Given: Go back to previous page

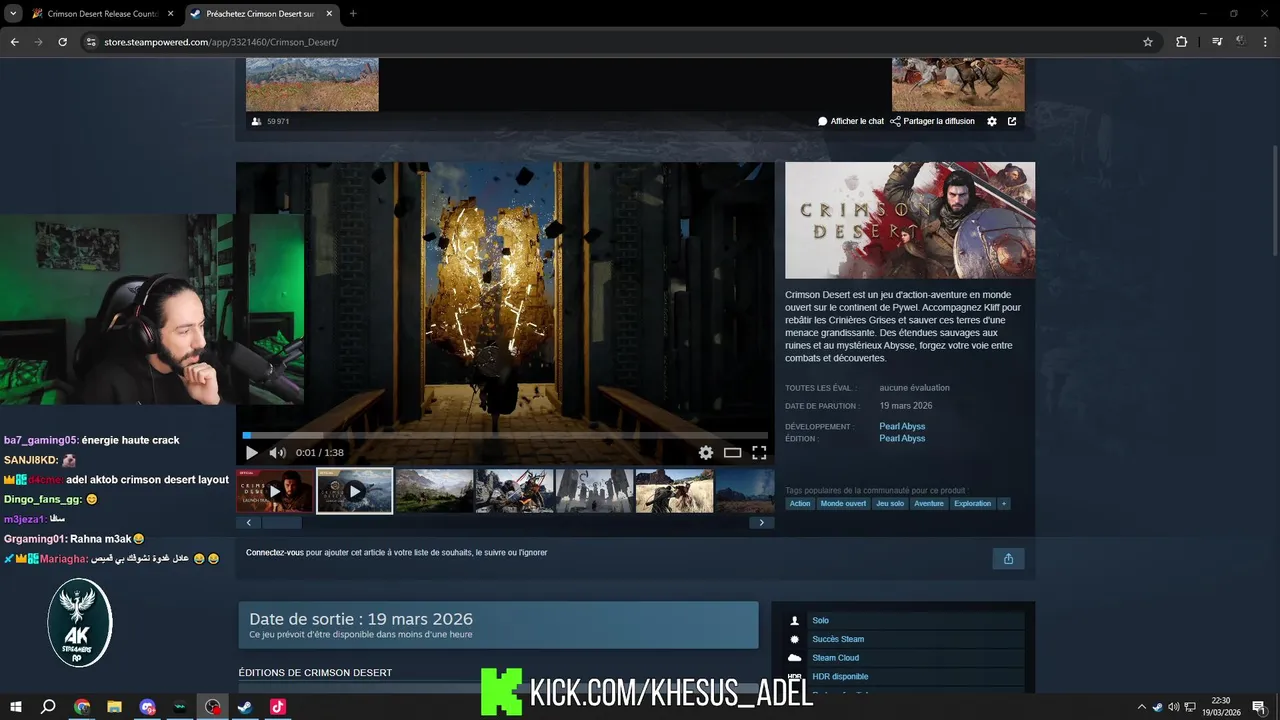Looking at the screenshot, I should point(14,42).
